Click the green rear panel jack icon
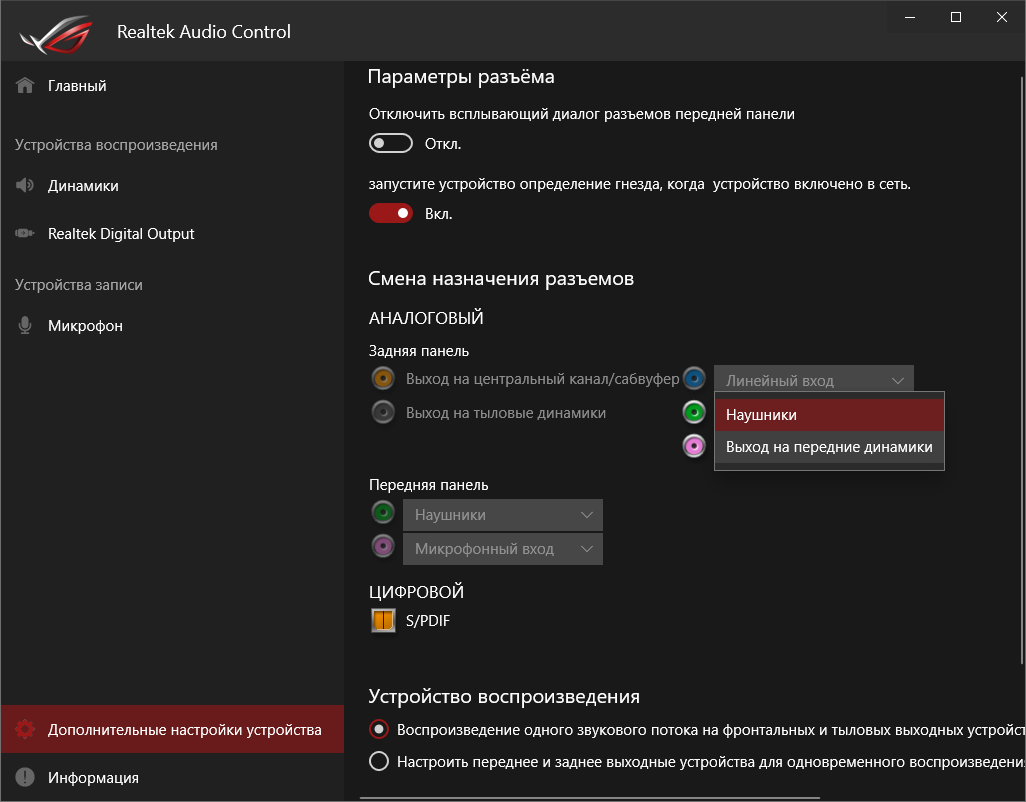The width and height of the screenshot is (1026, 802). coord(695,412)
